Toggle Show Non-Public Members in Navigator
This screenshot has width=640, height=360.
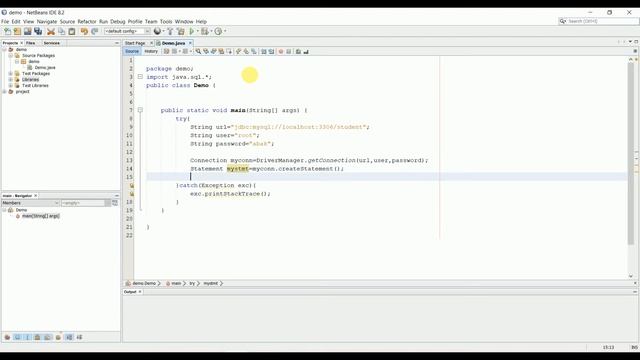37,337
